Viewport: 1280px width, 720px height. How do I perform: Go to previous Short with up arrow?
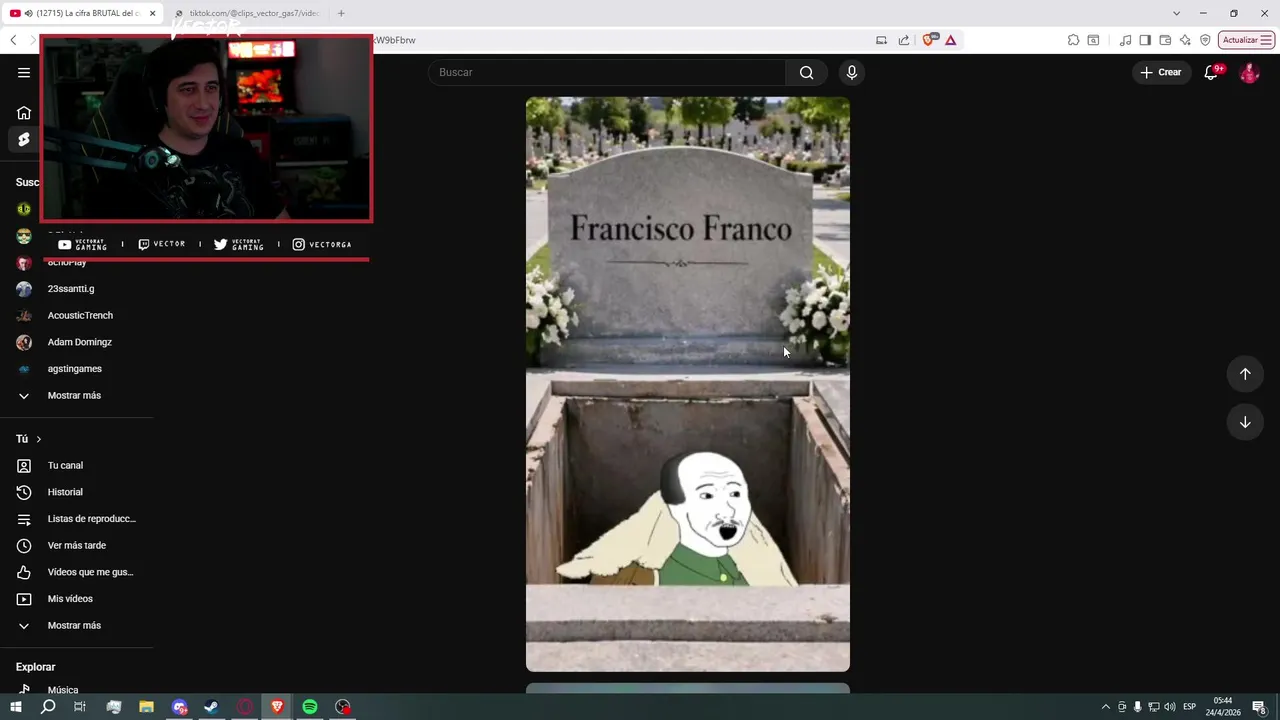tap(1245, 374)
